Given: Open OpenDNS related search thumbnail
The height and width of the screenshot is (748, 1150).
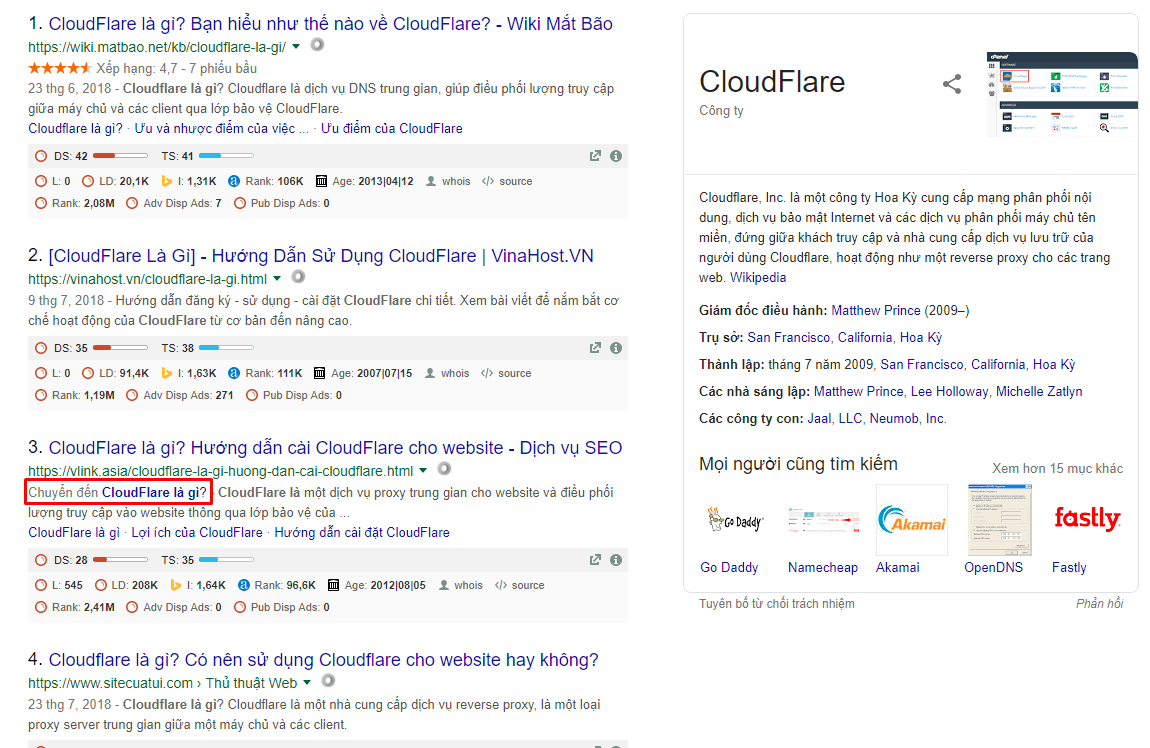Looking at the screenshot, I should point(1000,521).
